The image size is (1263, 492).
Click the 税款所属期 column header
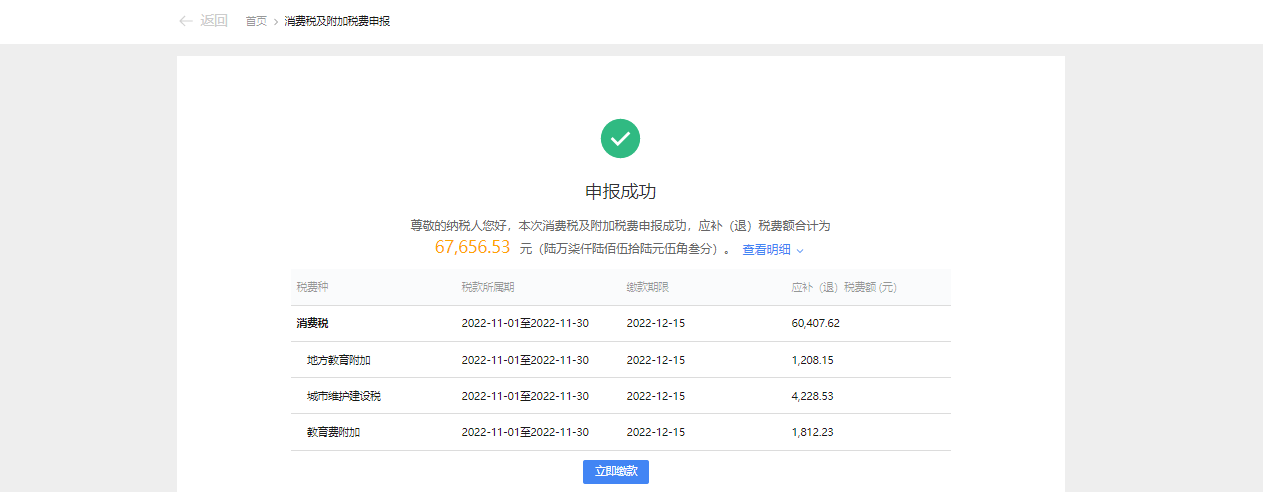pyautogui.click(x=488, y=288)
